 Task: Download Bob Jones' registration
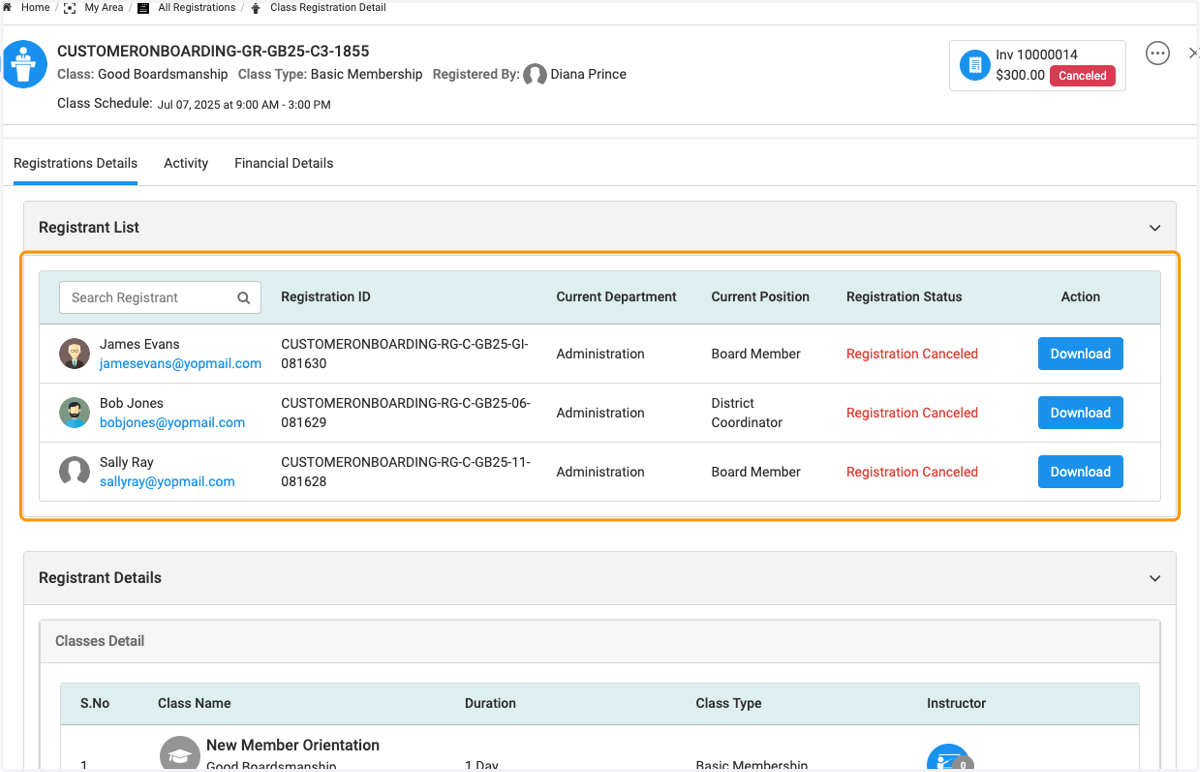coord(1080,412)
